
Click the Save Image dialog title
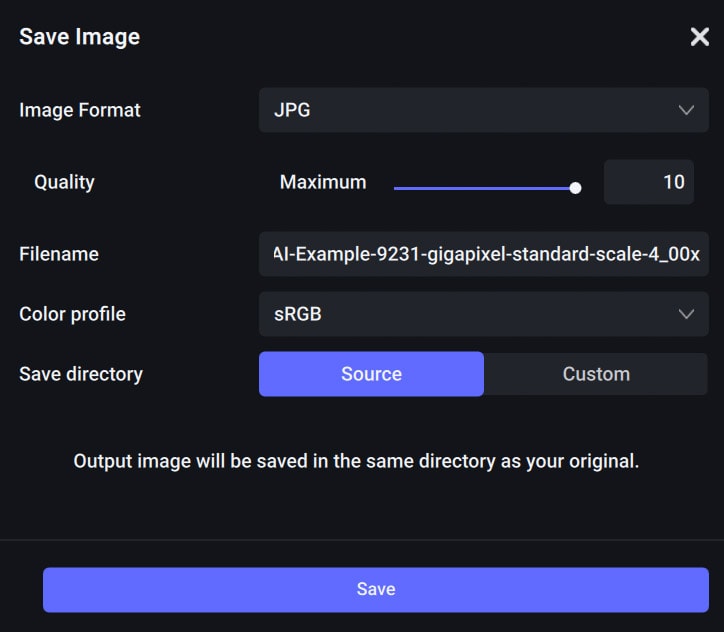(x=79, y=37)
